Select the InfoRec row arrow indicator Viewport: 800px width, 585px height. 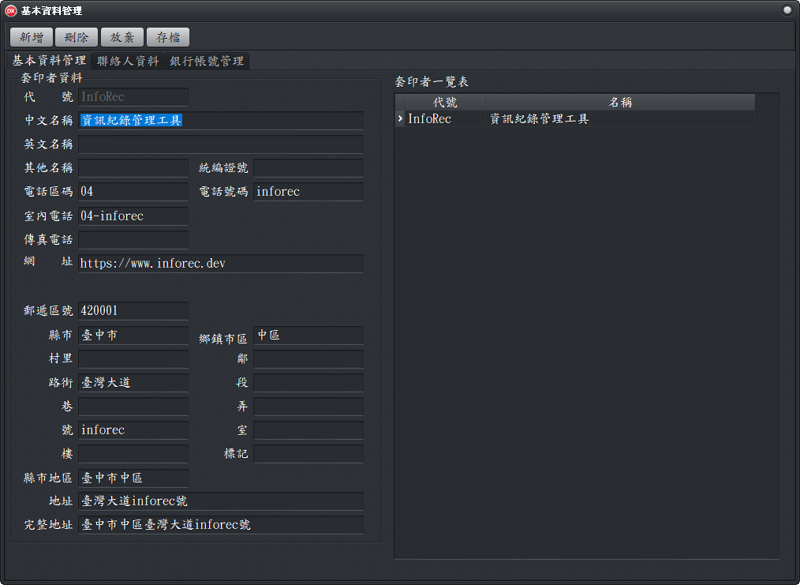400,119
